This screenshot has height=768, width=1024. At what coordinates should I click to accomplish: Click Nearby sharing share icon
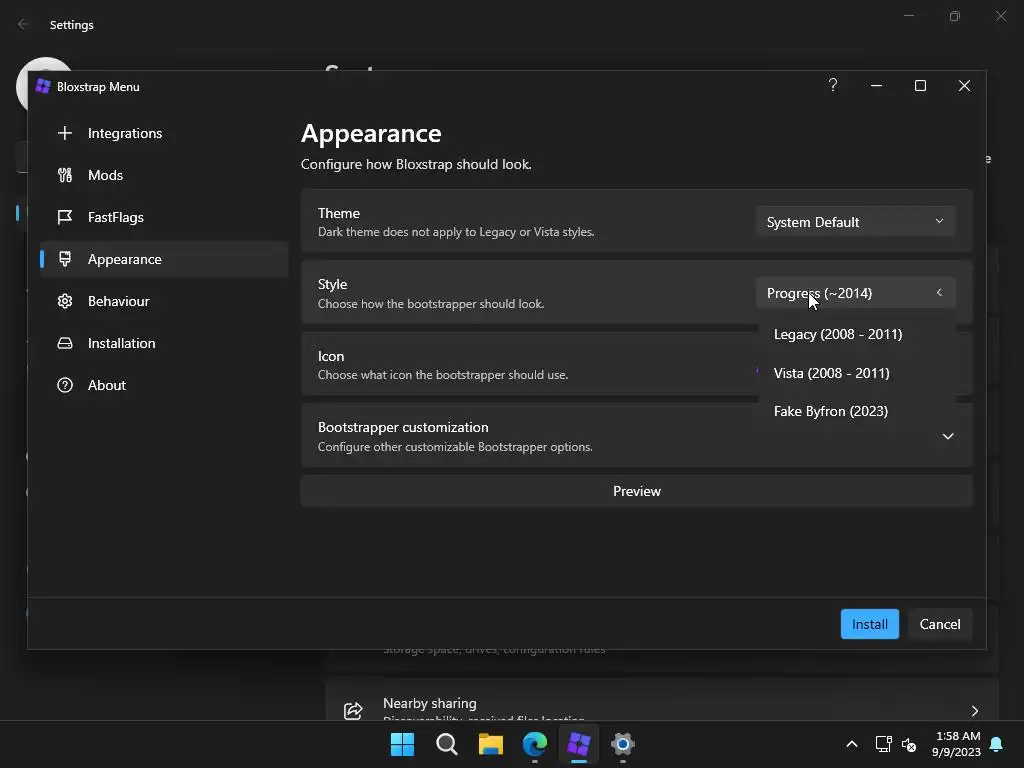[x=353, y=711]
